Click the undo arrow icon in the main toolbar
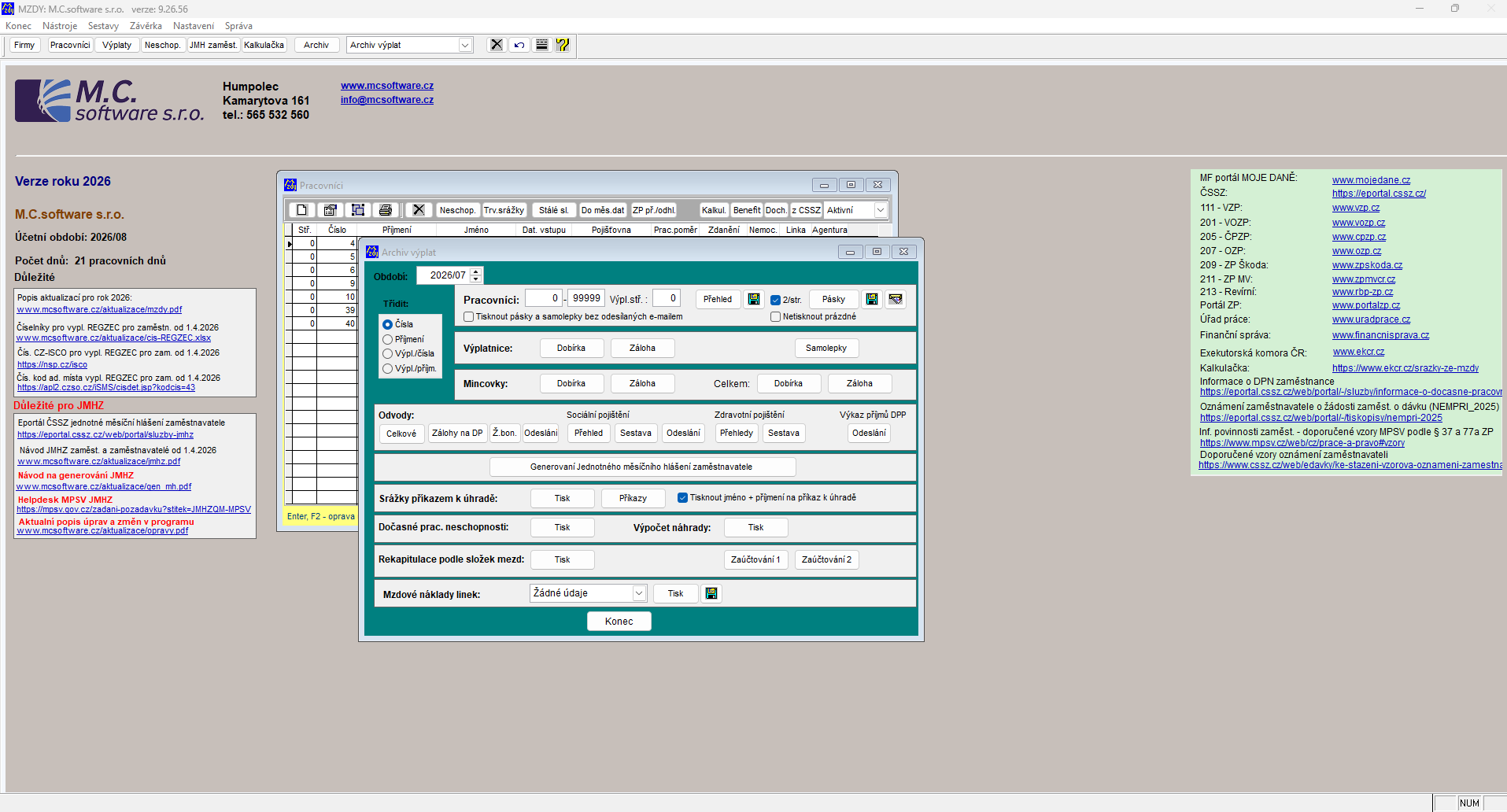 pos(519,45)
